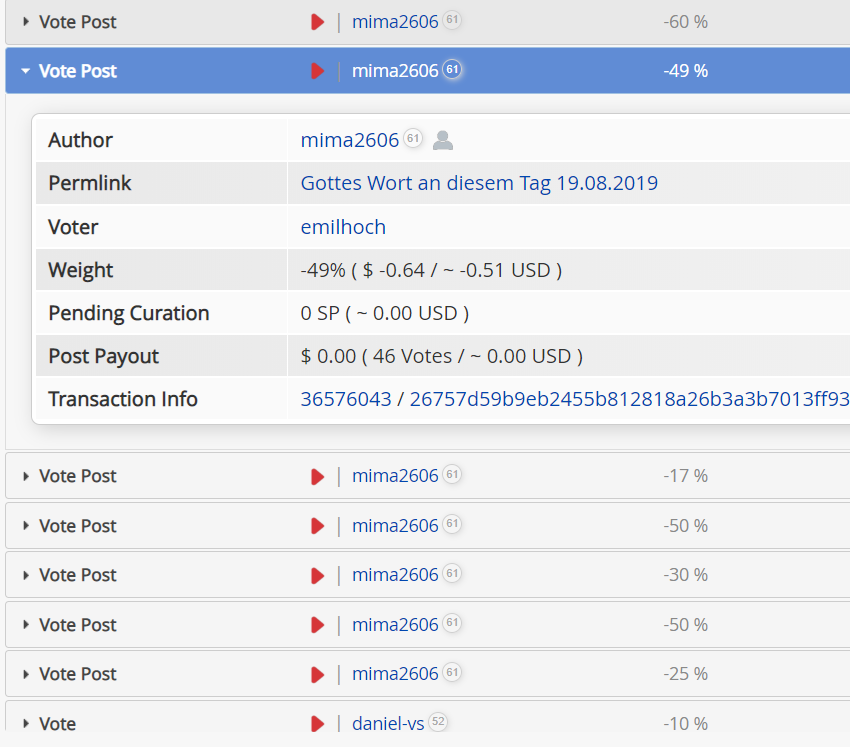Viewport: 850px width, 747px height.
Task: Expand the Vote Post row with -25 %
Action: pyautogui.click(x=25, y=674)
